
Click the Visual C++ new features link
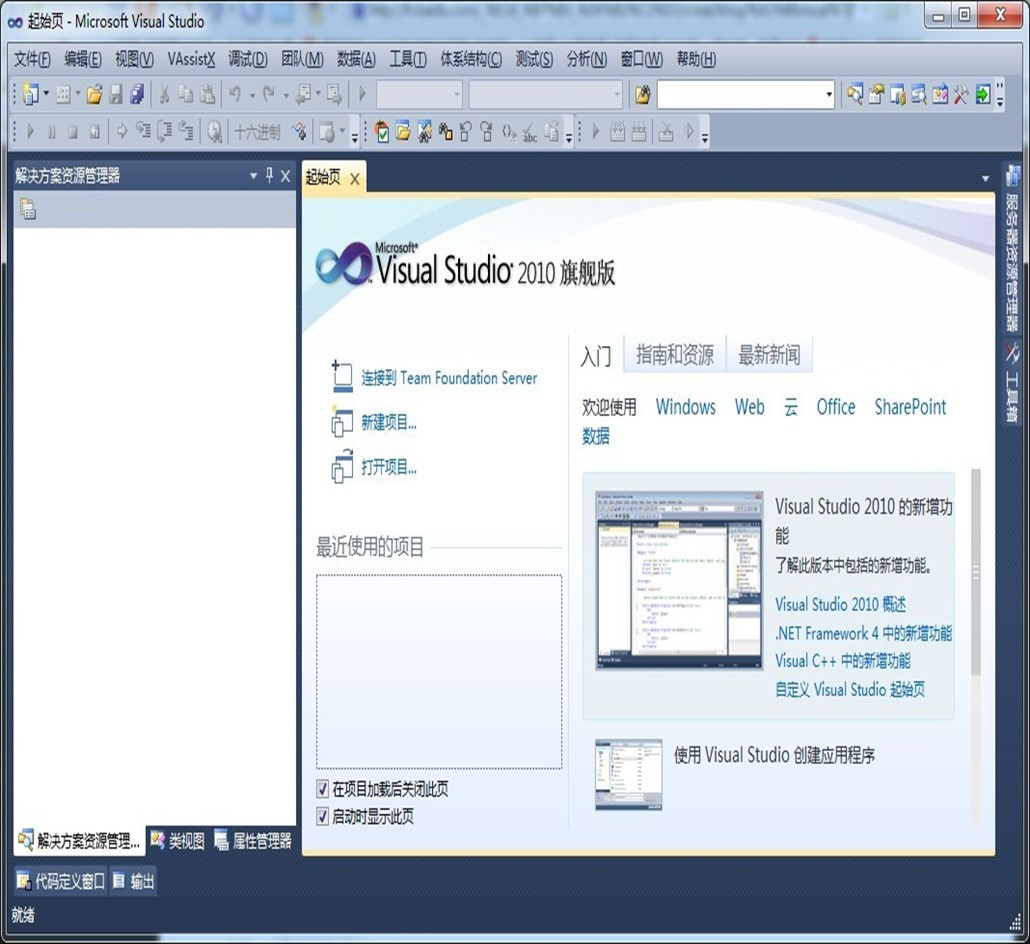point(843,660)
